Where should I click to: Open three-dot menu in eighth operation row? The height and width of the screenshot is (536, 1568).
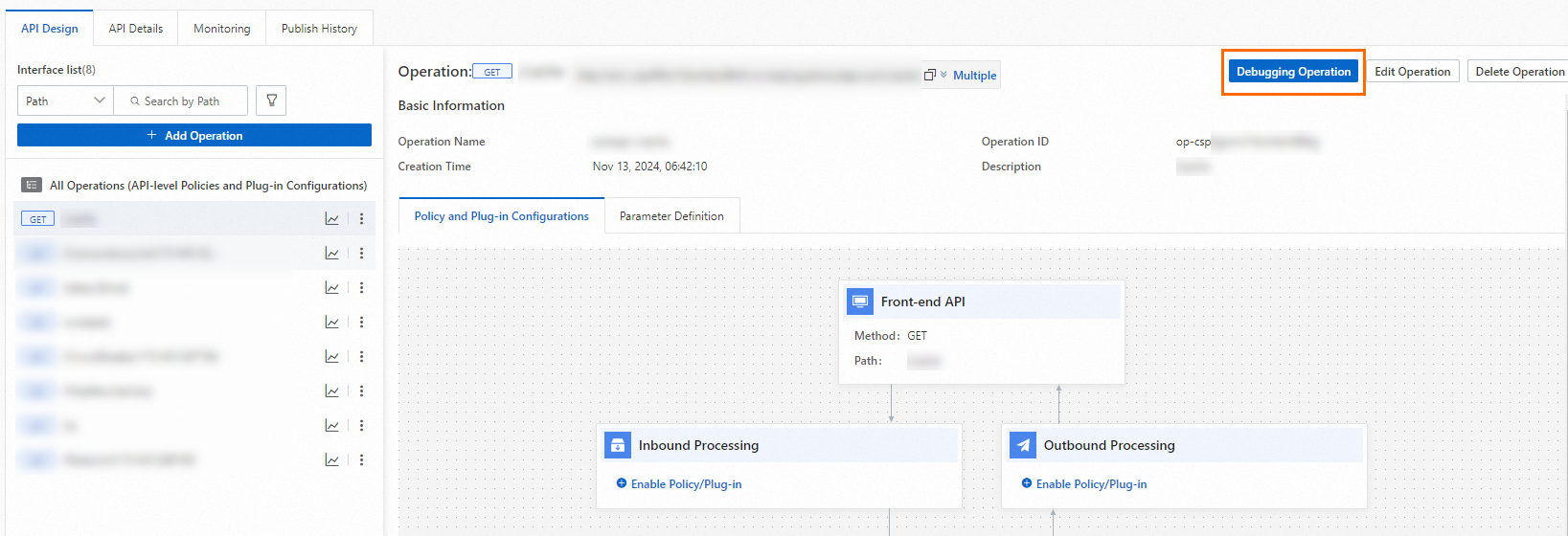361,460
